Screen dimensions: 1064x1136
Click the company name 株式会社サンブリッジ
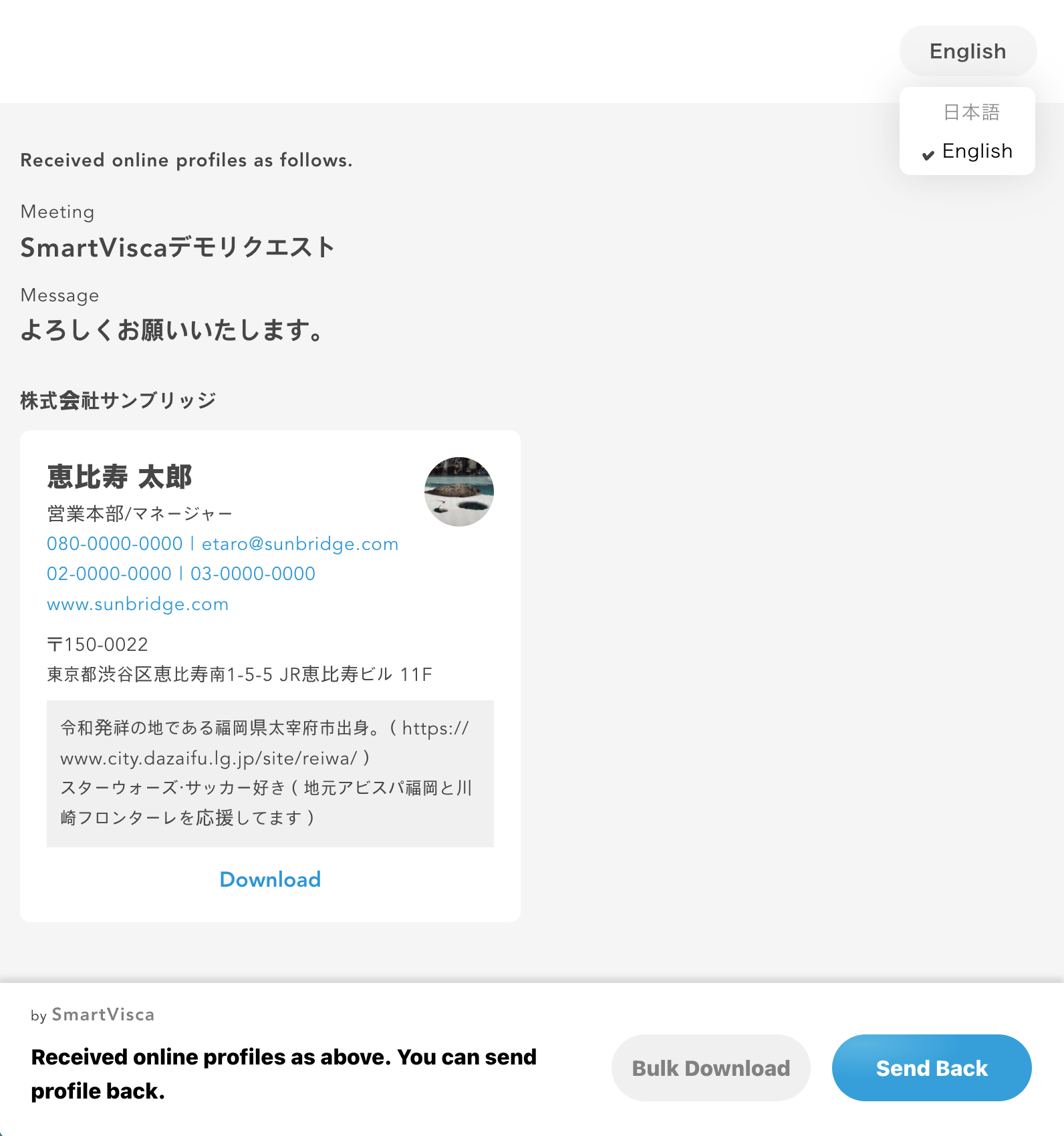coord(118,400)
